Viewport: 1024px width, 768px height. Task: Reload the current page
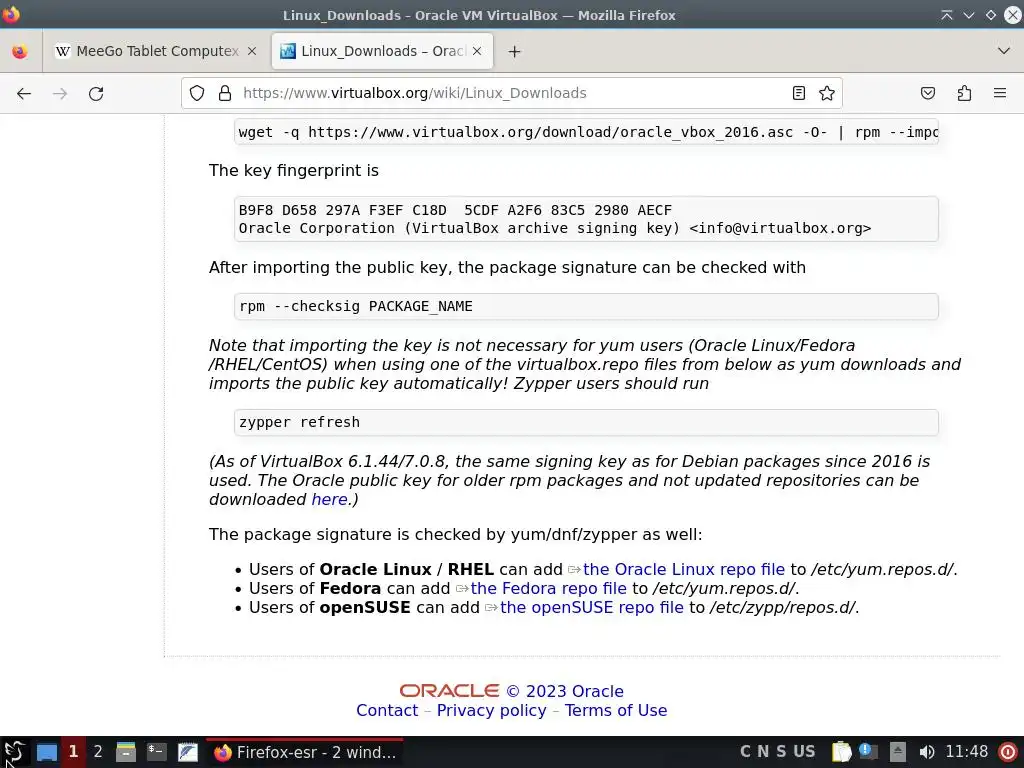(x=96, y=93)
